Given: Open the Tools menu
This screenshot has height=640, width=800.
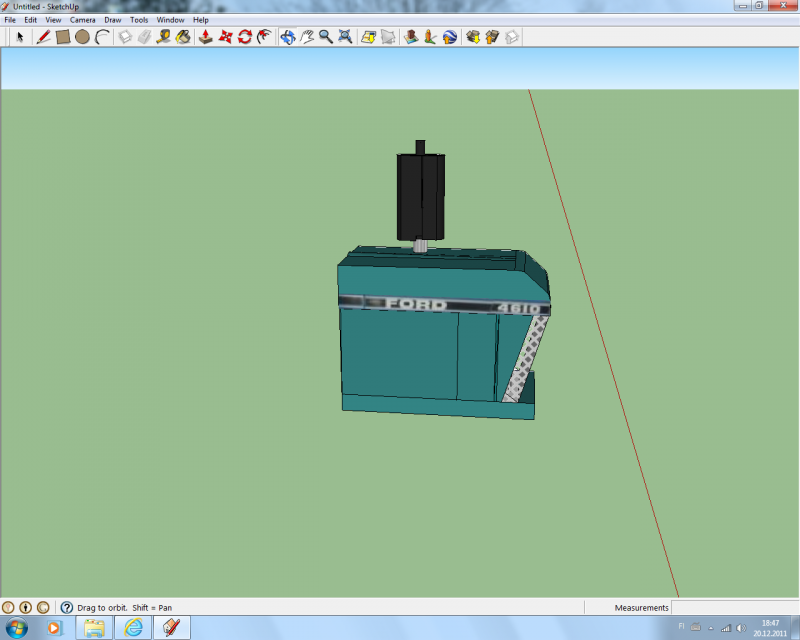Looking at the screenshot, I should (139, 20).
